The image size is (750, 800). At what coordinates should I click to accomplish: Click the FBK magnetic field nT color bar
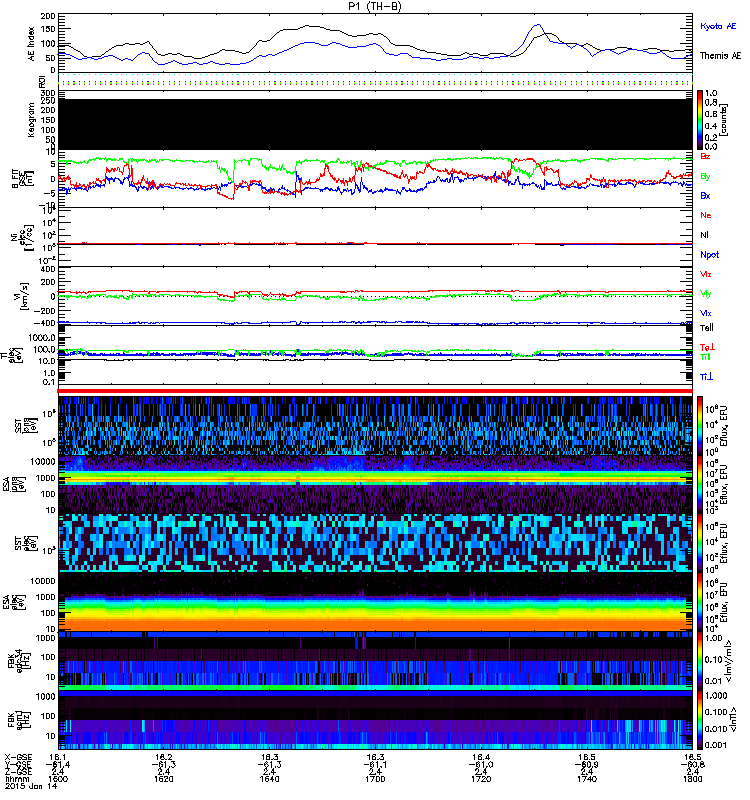pos(700,720)
